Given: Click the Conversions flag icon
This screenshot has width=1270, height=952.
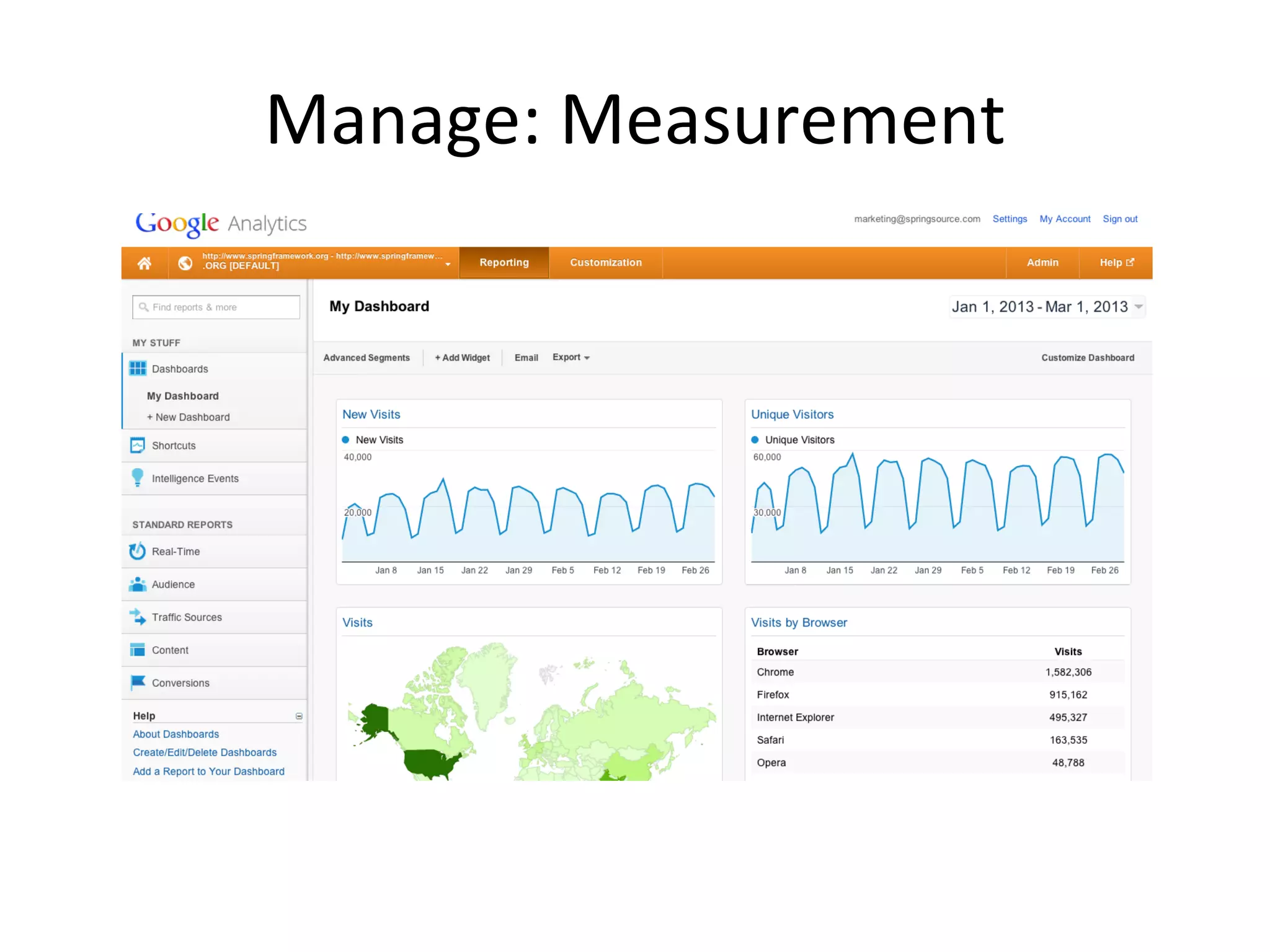Looking at the screenshot, I should [138, 682].
